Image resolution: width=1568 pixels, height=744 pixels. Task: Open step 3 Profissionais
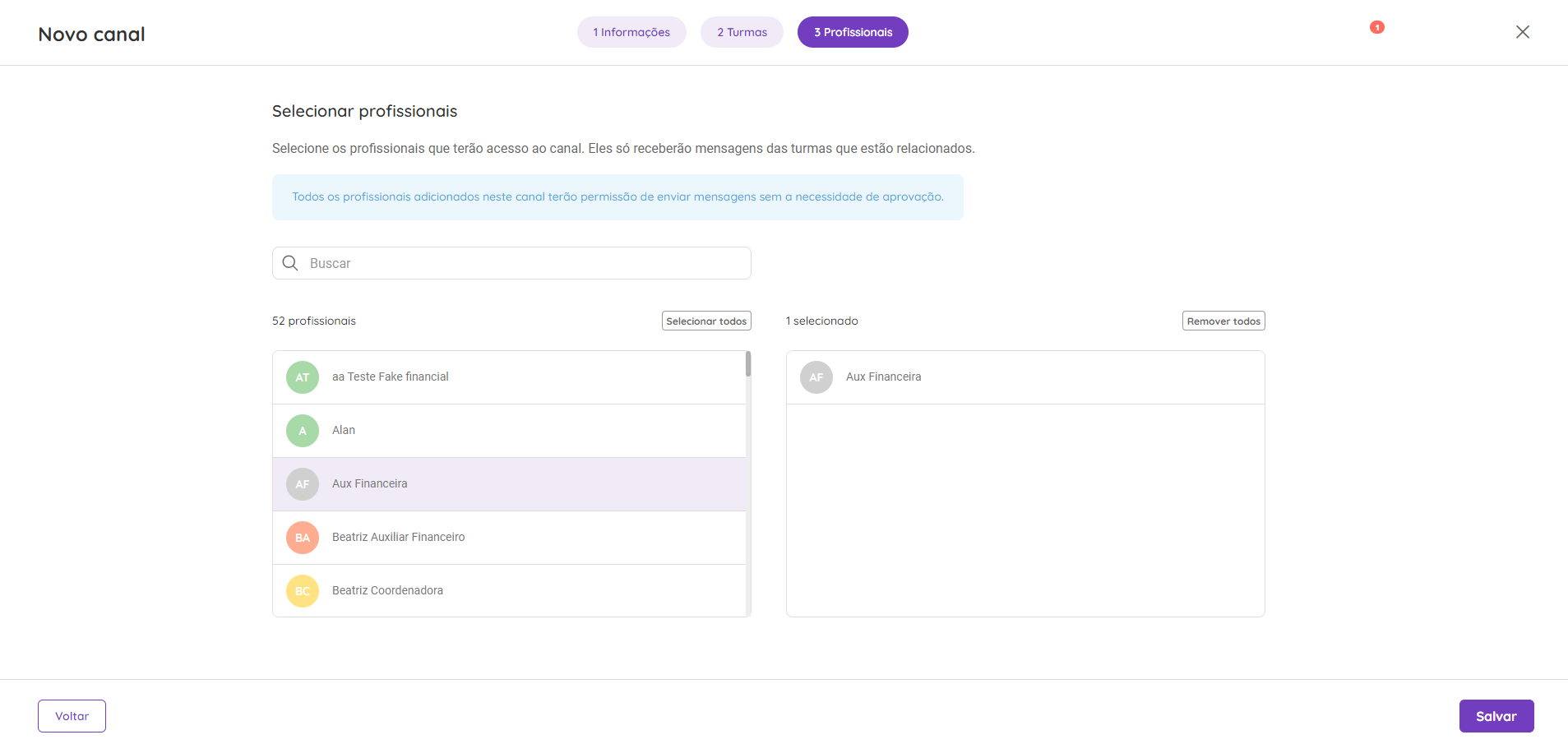pos(853,32)
